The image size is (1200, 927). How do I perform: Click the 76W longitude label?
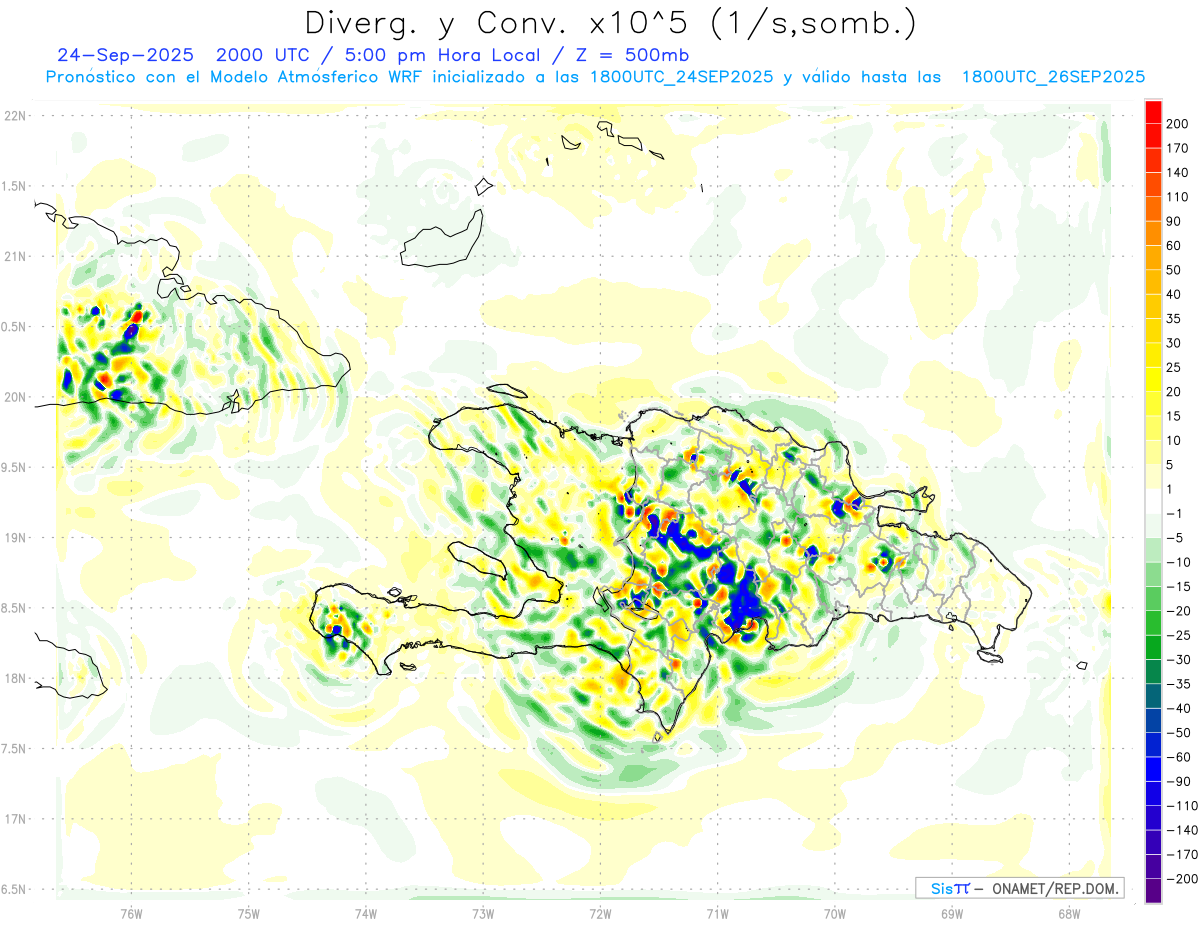point(131,913)
